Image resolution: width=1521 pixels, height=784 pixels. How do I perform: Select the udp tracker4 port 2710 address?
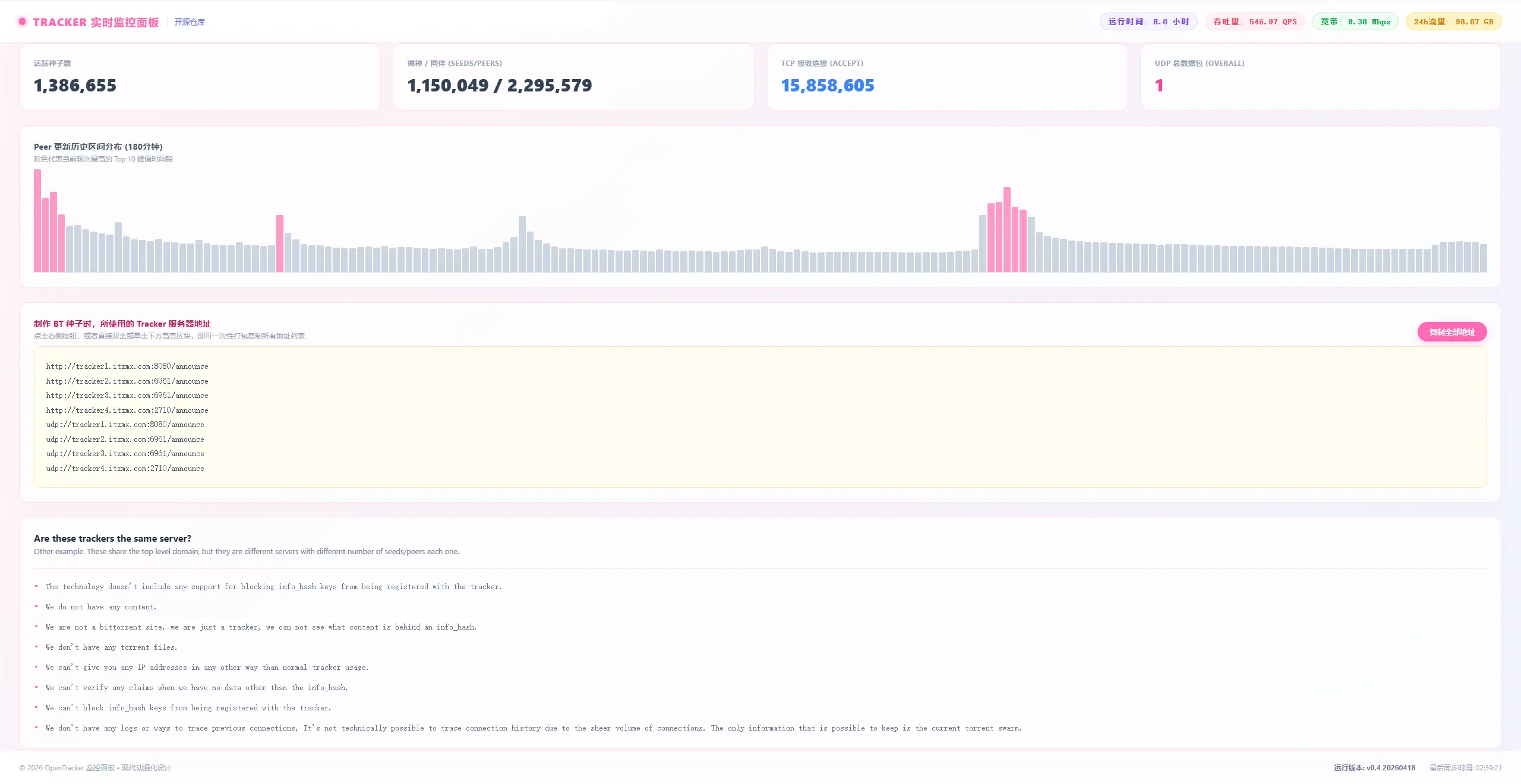[x=125, y=469]
